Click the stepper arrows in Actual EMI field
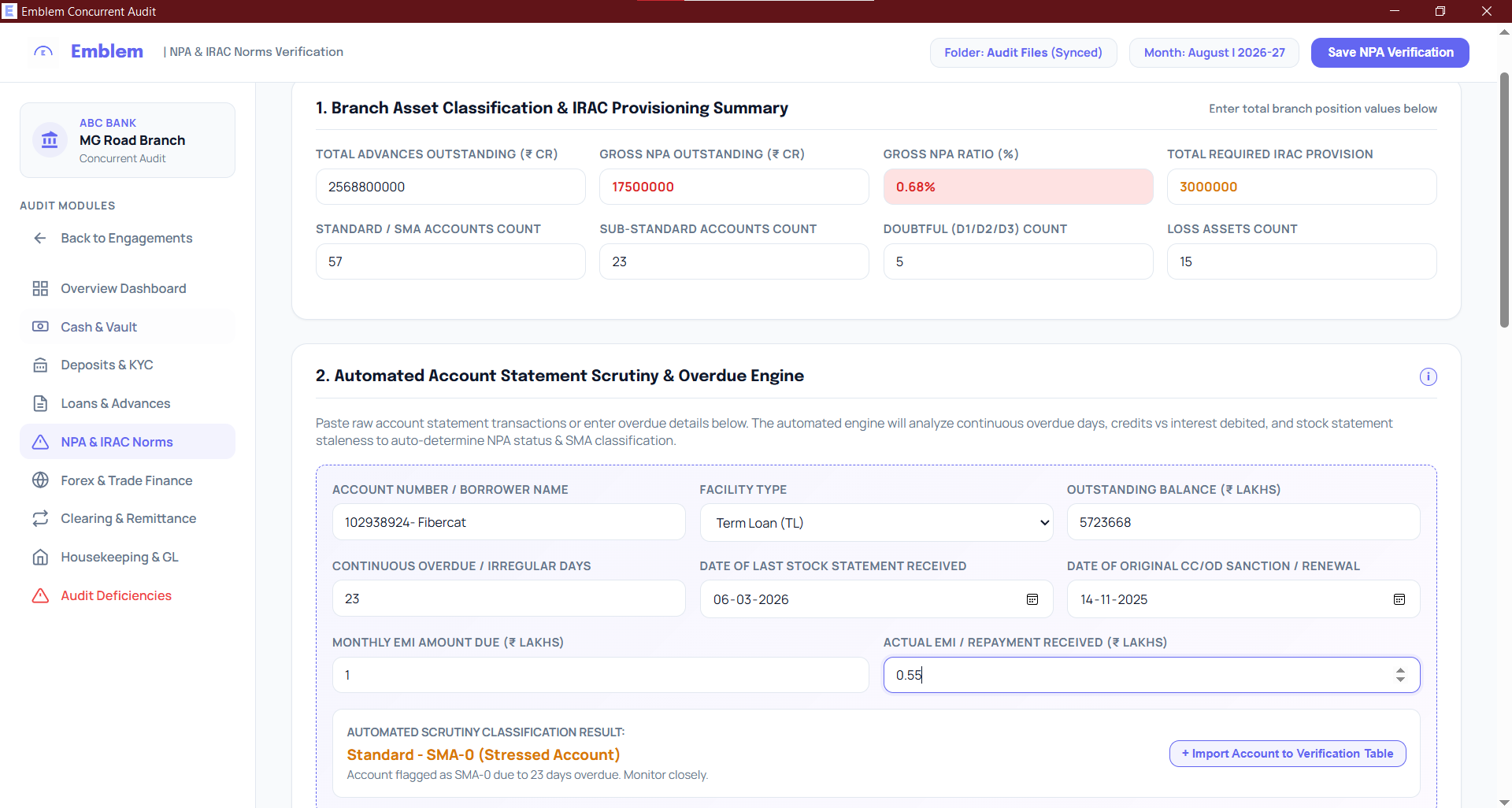 [x=1400, y=675]
